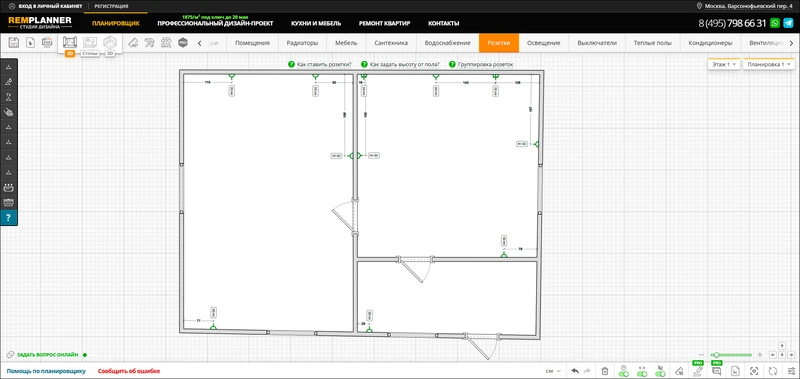This screenshot has height=379, width=800.
Task: Click the zoom in plus button
Action: pos(760,355)
